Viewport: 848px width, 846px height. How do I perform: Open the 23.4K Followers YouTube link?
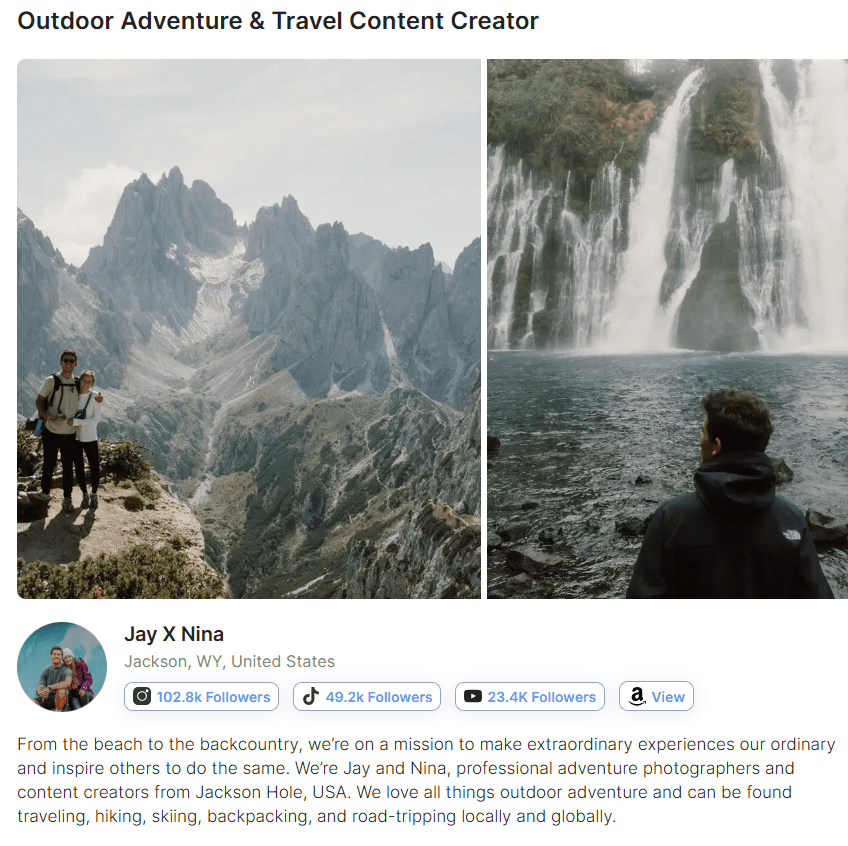coord(529,696)
